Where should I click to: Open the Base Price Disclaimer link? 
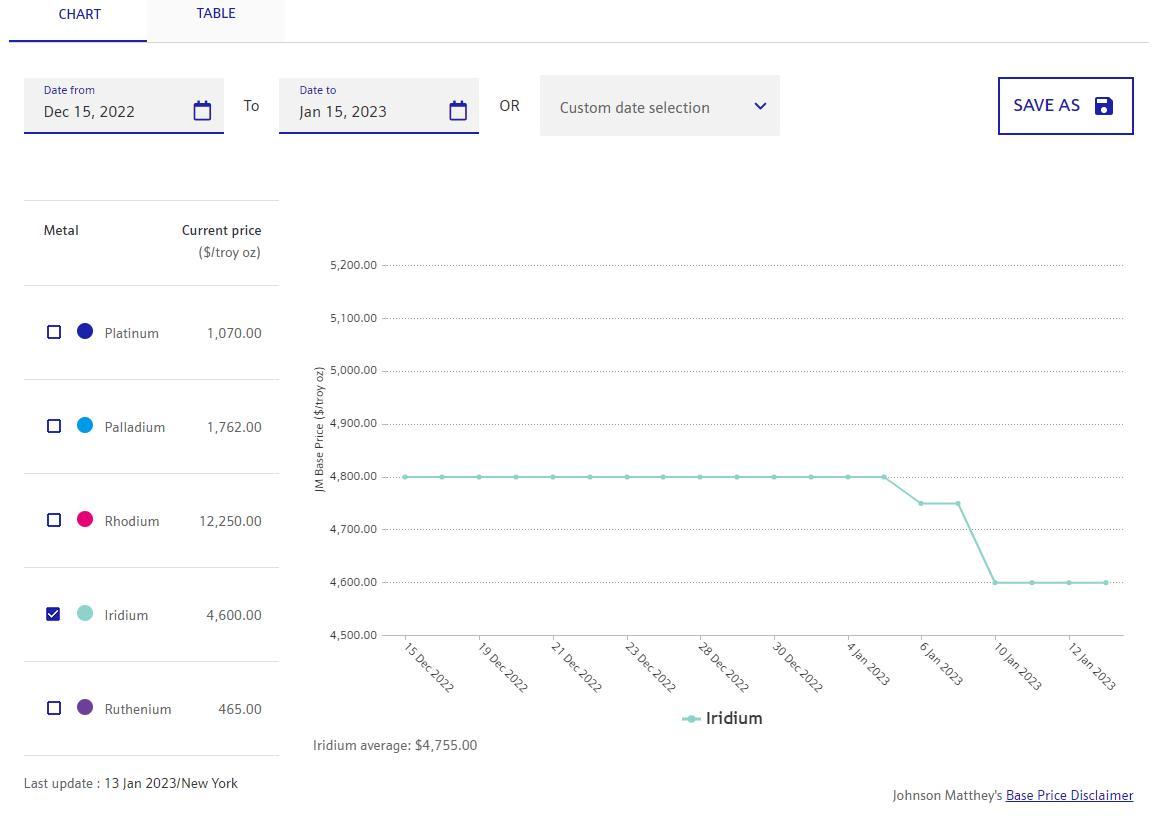1069,796
